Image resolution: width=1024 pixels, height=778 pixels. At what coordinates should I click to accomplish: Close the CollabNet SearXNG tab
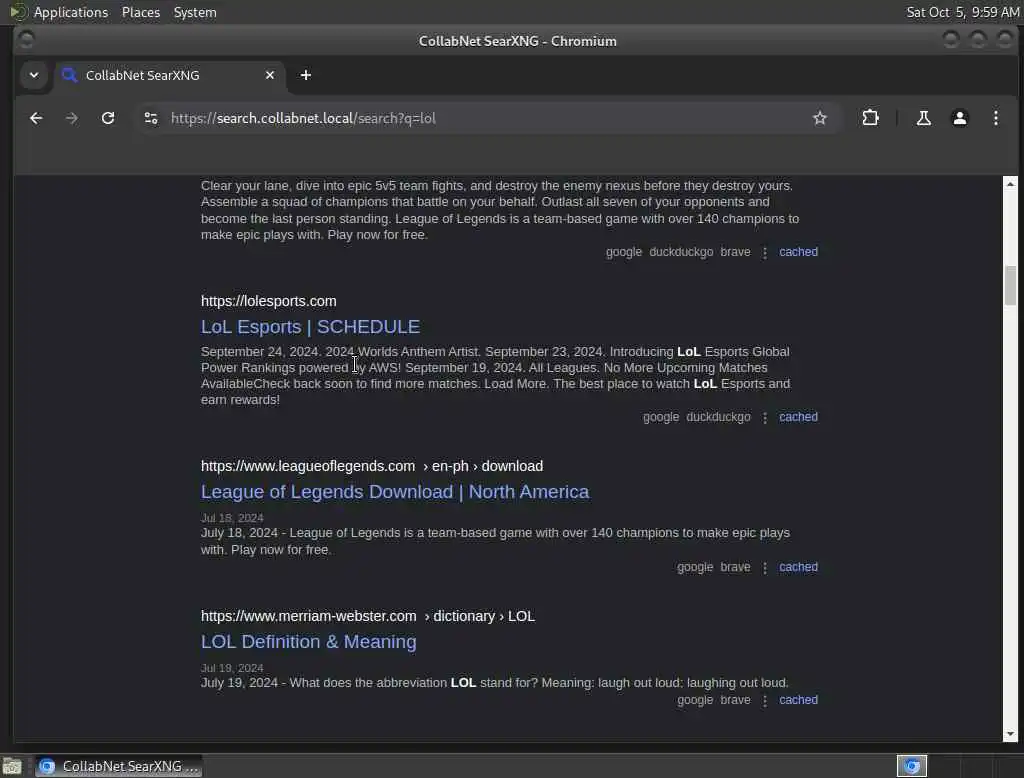click(270, 75)
